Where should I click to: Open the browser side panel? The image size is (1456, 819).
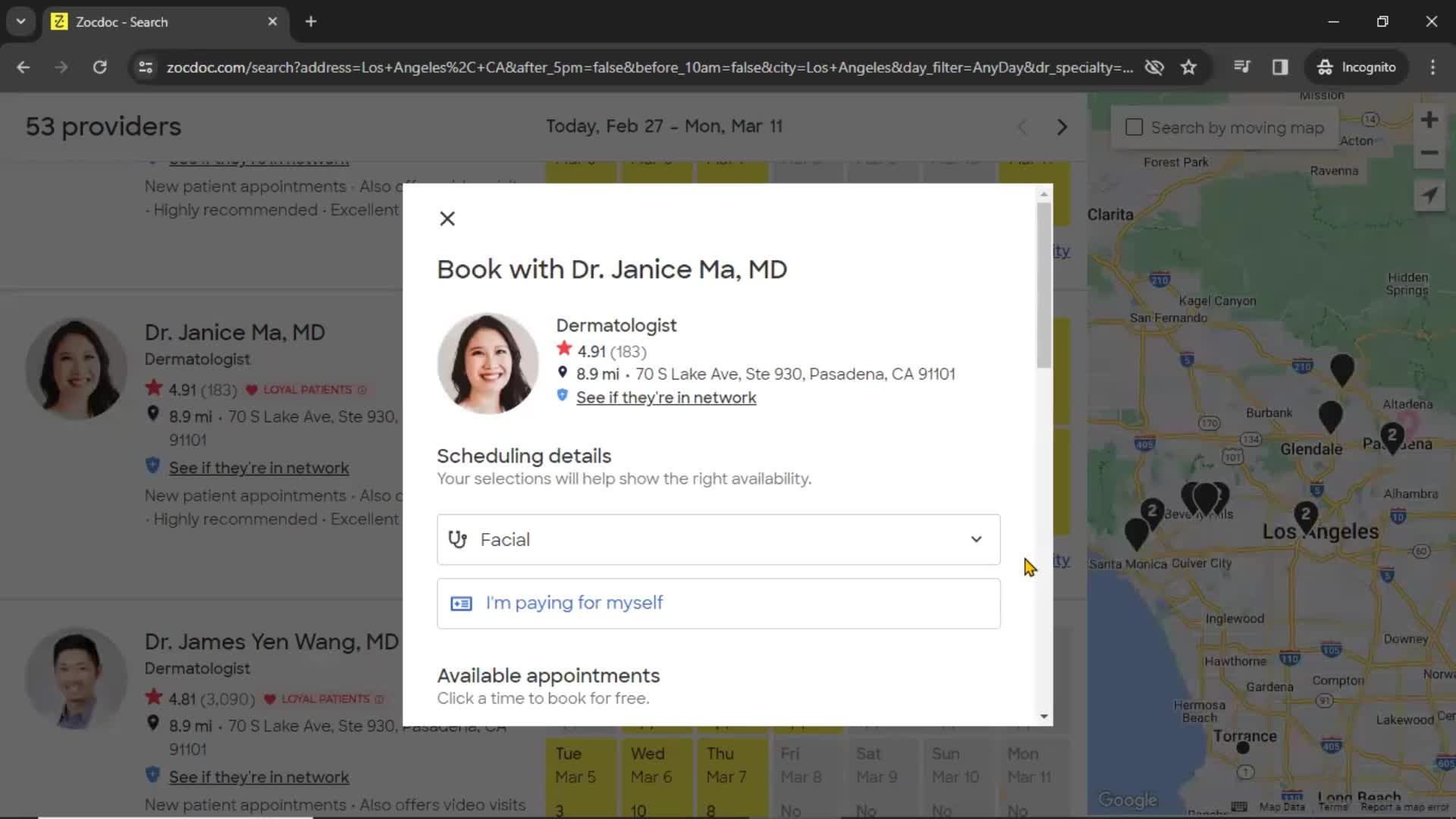point(1280,67)
